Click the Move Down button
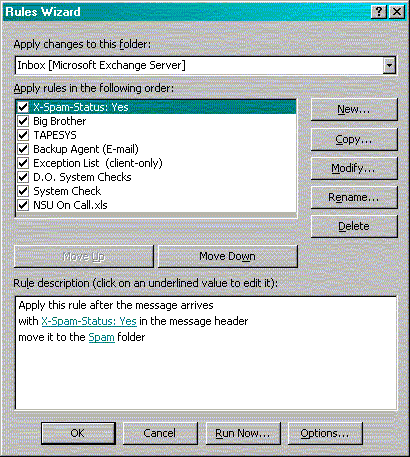 pyautogui.click(x=228, y=256)
